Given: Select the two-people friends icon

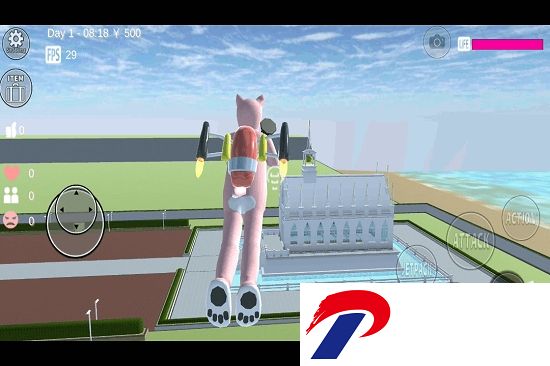Looking at the screenshot, I should (x=11, y=195).
